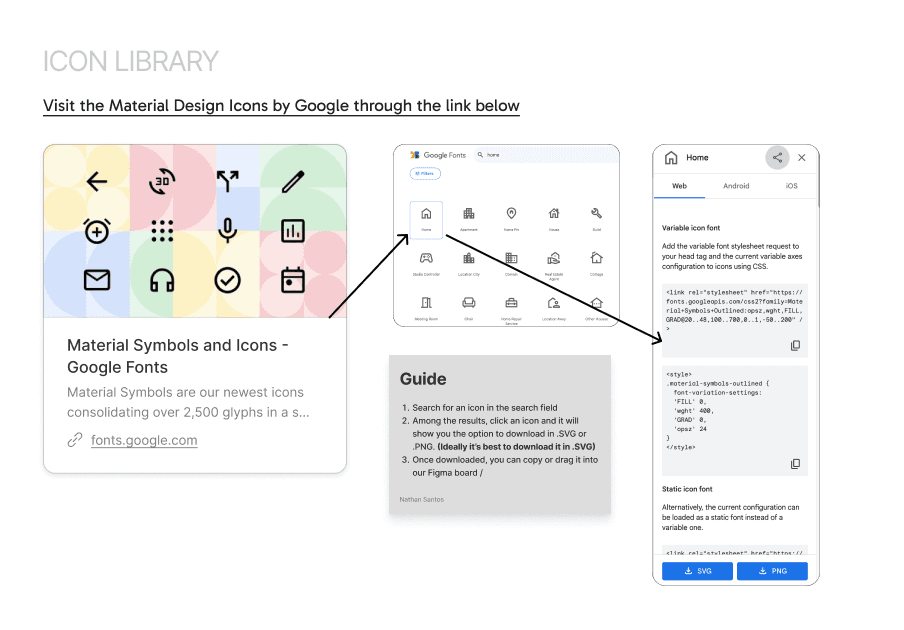Click the search field containing 'home'
The width and height of the screenshot is (904, 630).
543,154
